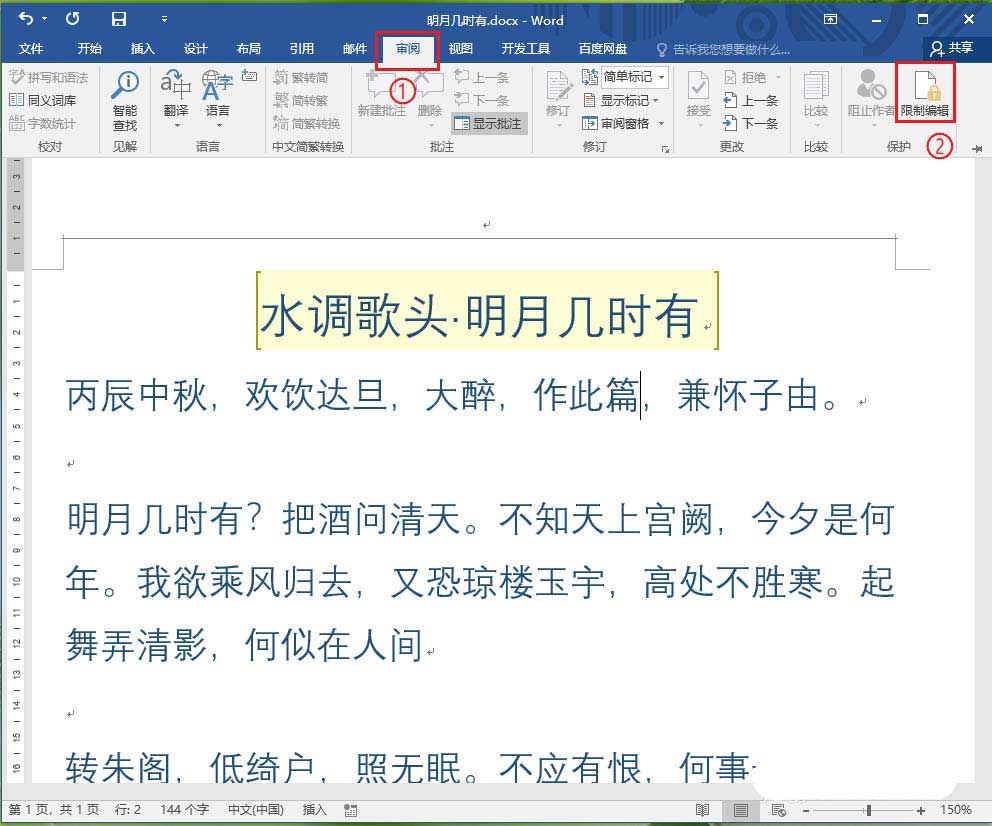Convert with 简转繁
The image size is (992, 826).
[301, 100]
